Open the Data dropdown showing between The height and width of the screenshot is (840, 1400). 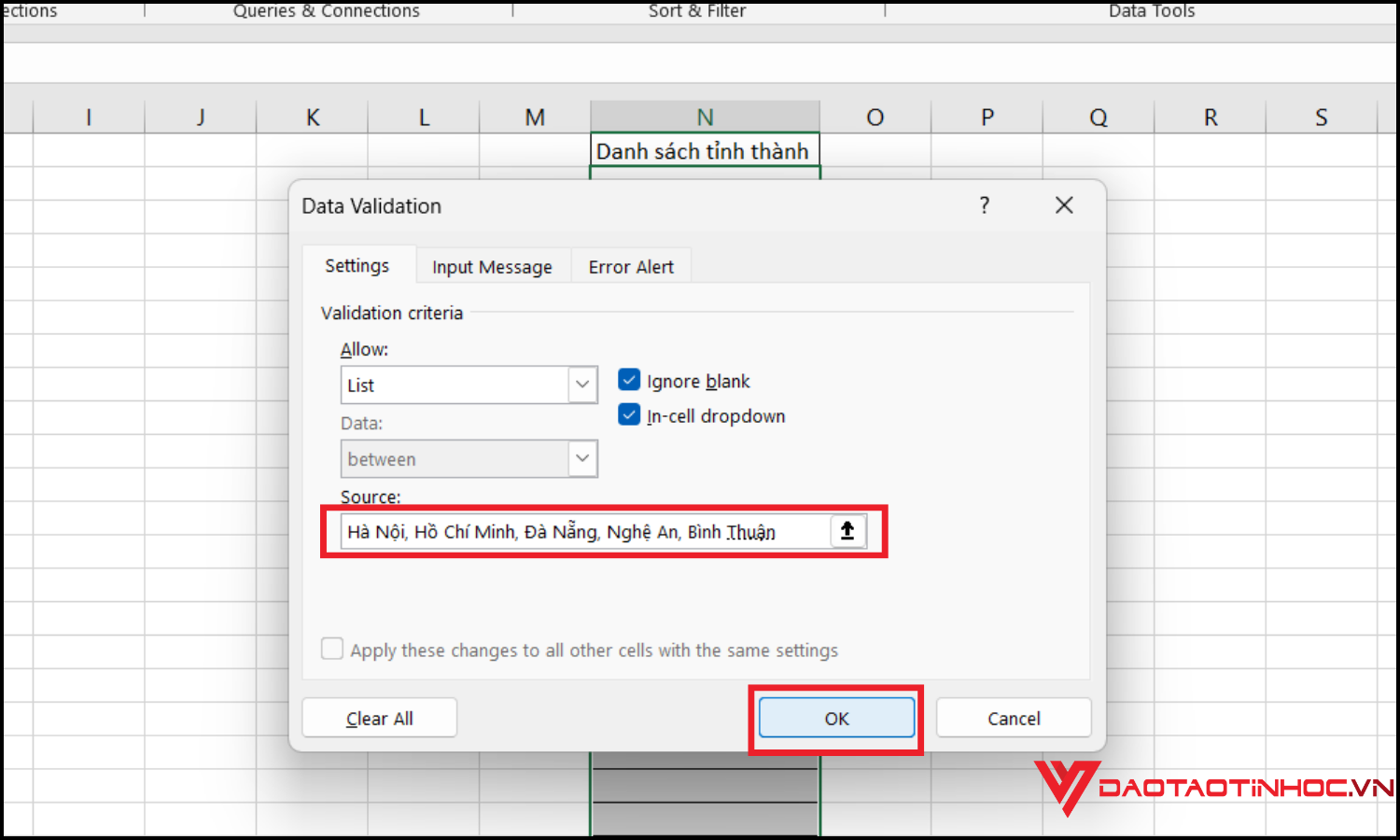coord(581,458)
